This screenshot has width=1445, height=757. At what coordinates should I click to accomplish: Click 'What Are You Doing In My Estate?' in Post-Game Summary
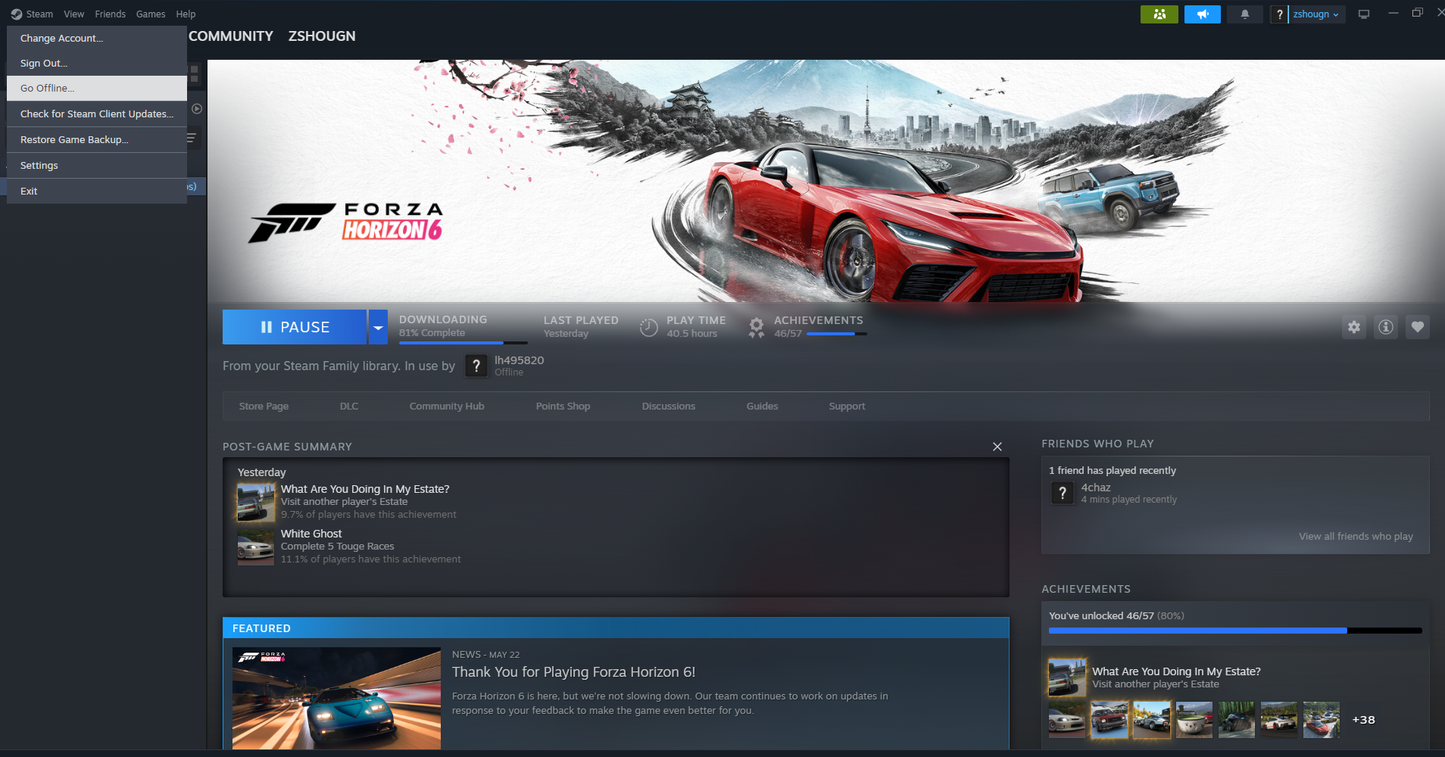365,489
